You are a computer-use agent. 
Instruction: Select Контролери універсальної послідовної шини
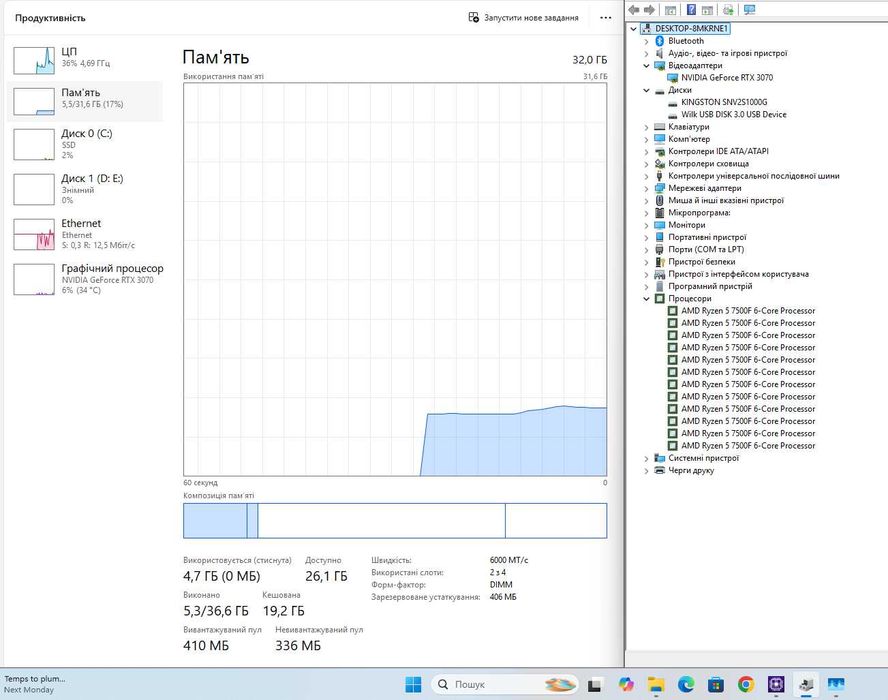753,176
